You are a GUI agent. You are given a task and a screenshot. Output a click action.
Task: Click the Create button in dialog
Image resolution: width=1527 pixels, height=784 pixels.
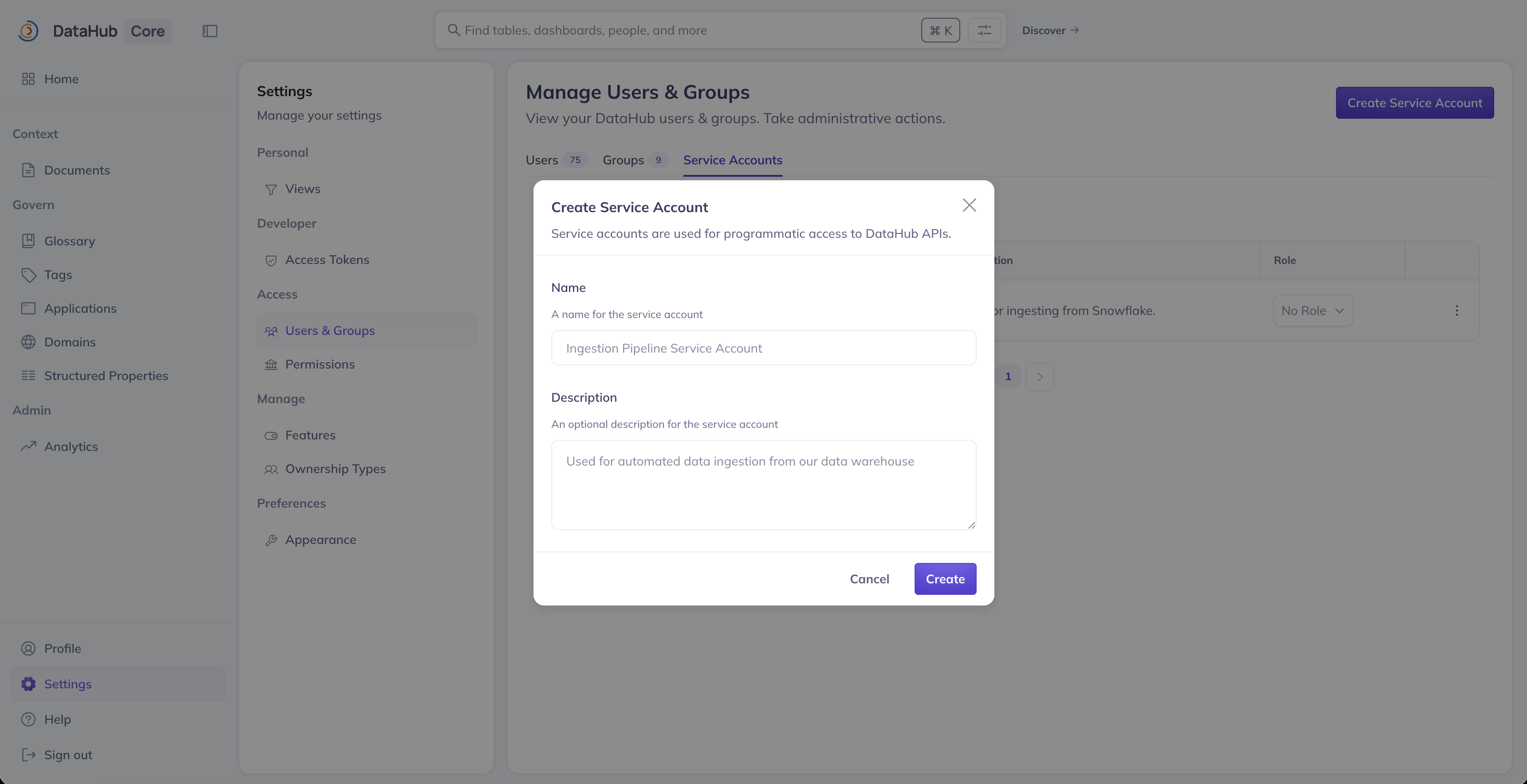point(945,579)
